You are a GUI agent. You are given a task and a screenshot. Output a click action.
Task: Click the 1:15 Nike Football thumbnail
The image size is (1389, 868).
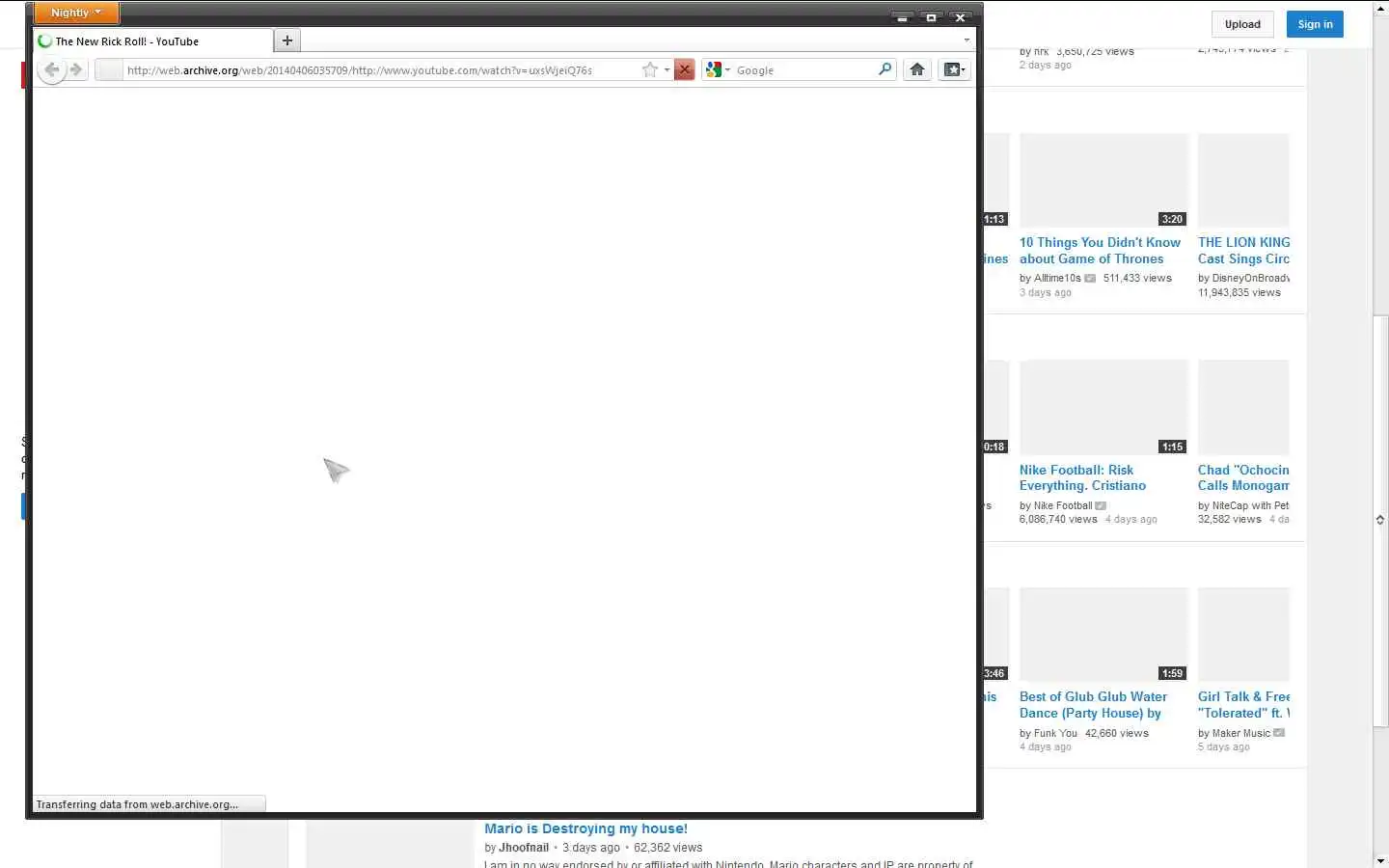click(x=1103, y=407)
